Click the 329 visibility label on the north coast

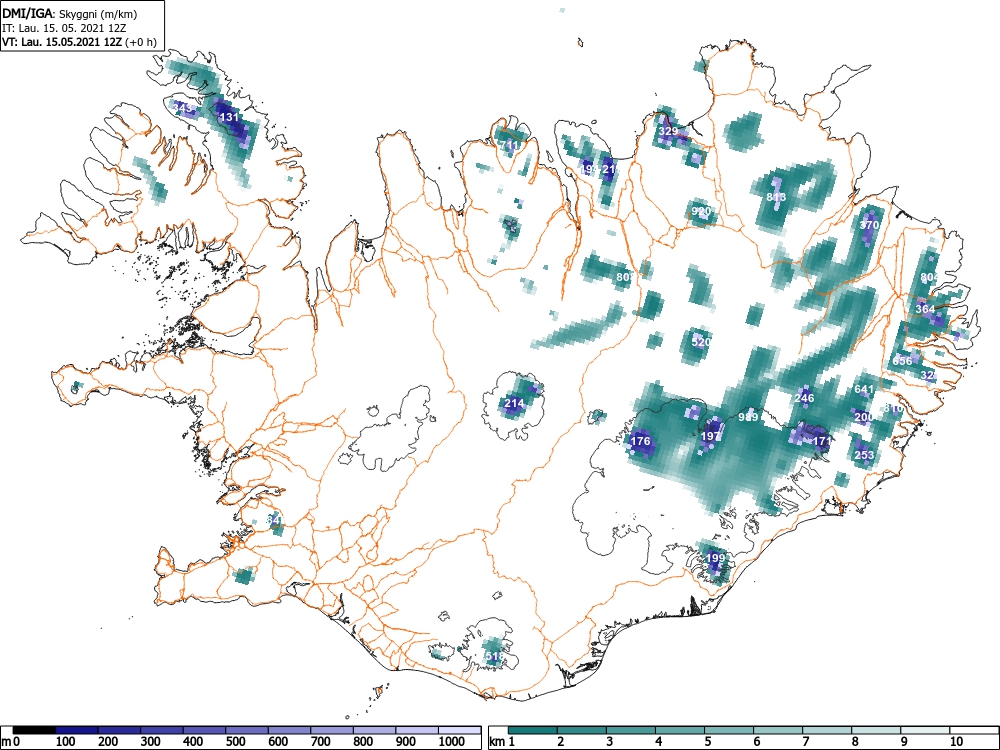point(668,131)
